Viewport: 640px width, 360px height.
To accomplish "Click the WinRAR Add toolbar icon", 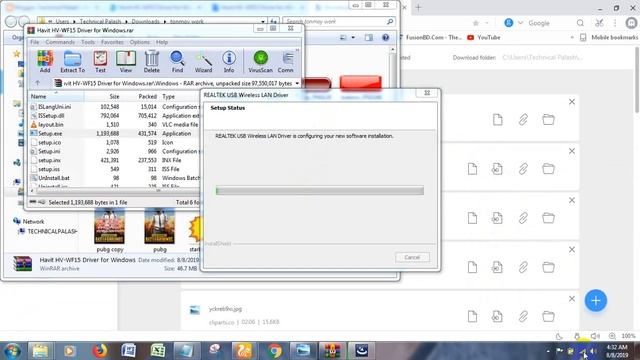I will coord(45,62).
